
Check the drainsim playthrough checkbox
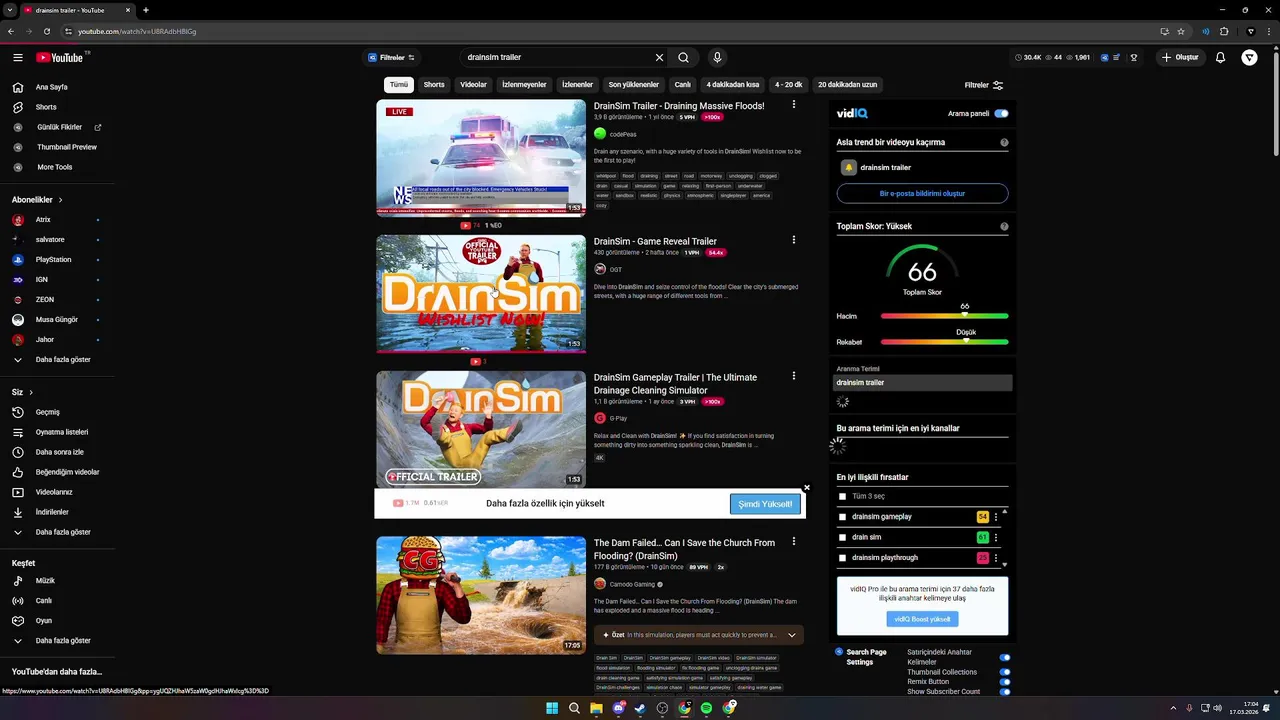coord(842,558)
